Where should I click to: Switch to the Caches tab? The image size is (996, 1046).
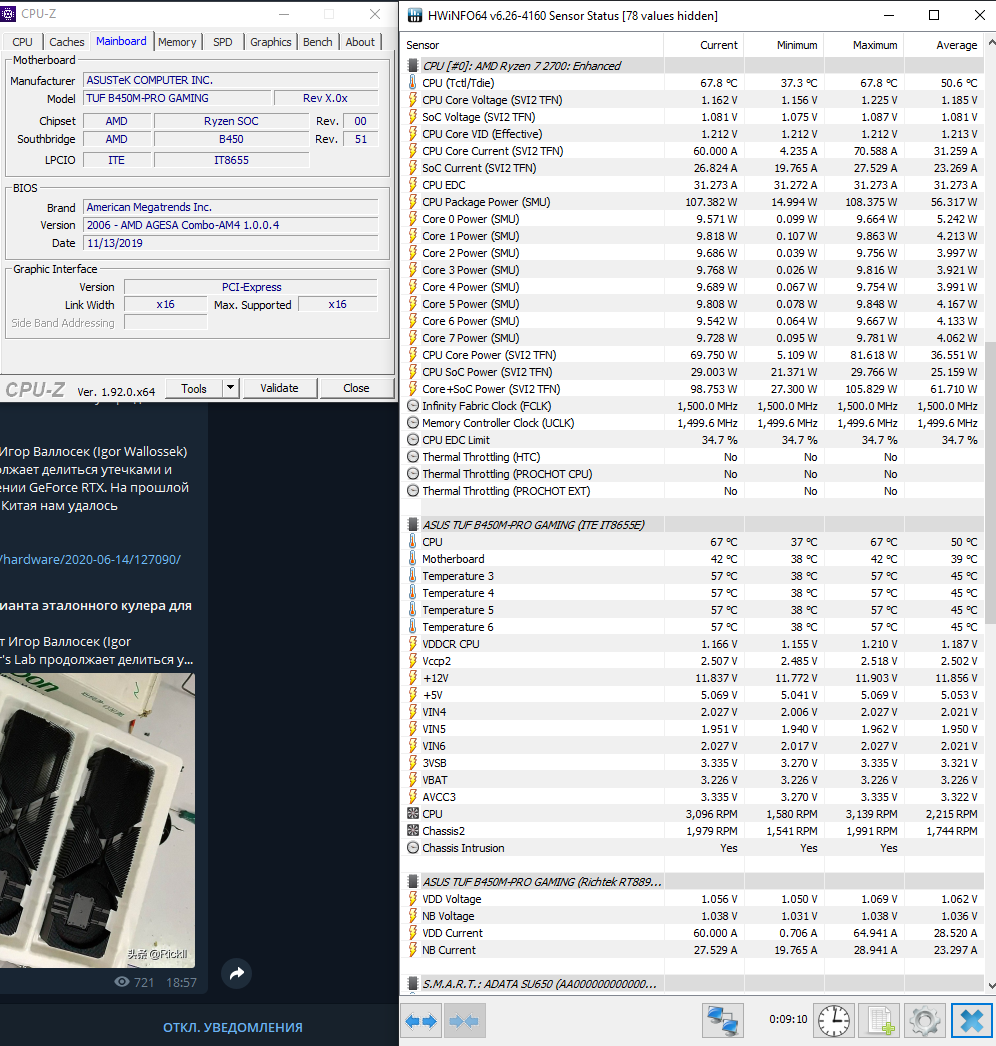[67, 42]
